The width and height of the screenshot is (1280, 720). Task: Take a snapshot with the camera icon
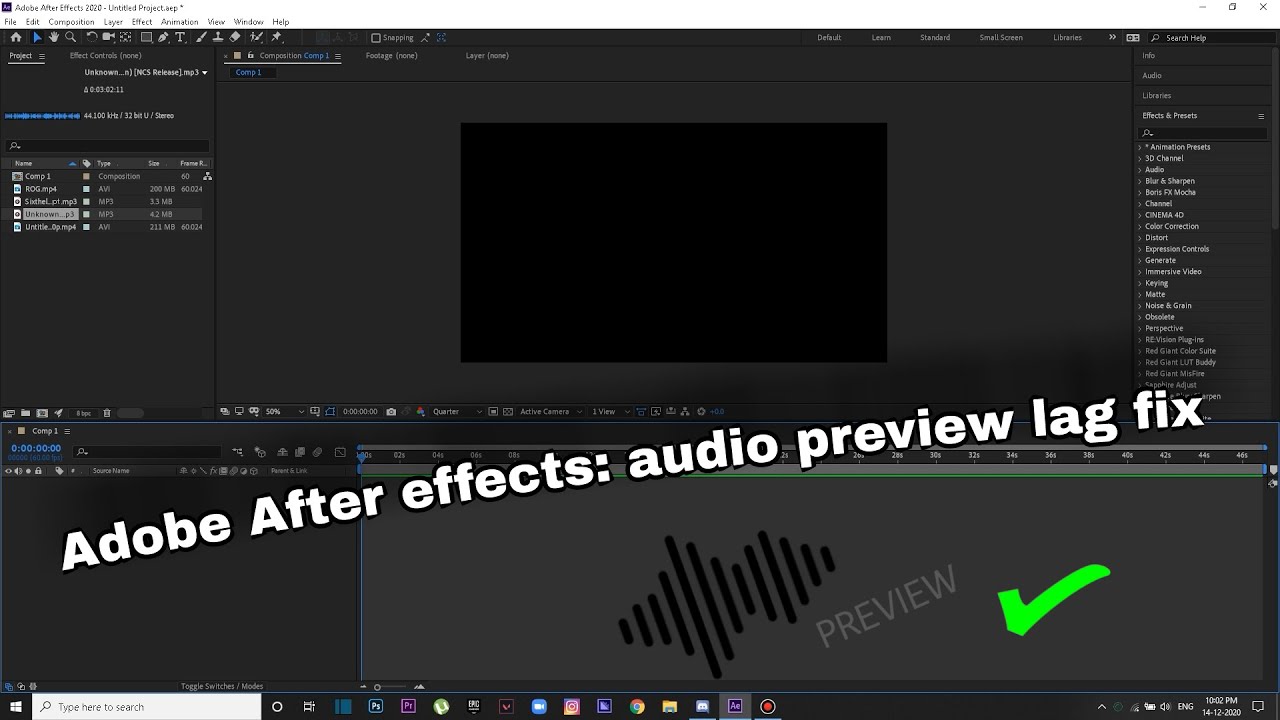point(391,411)
